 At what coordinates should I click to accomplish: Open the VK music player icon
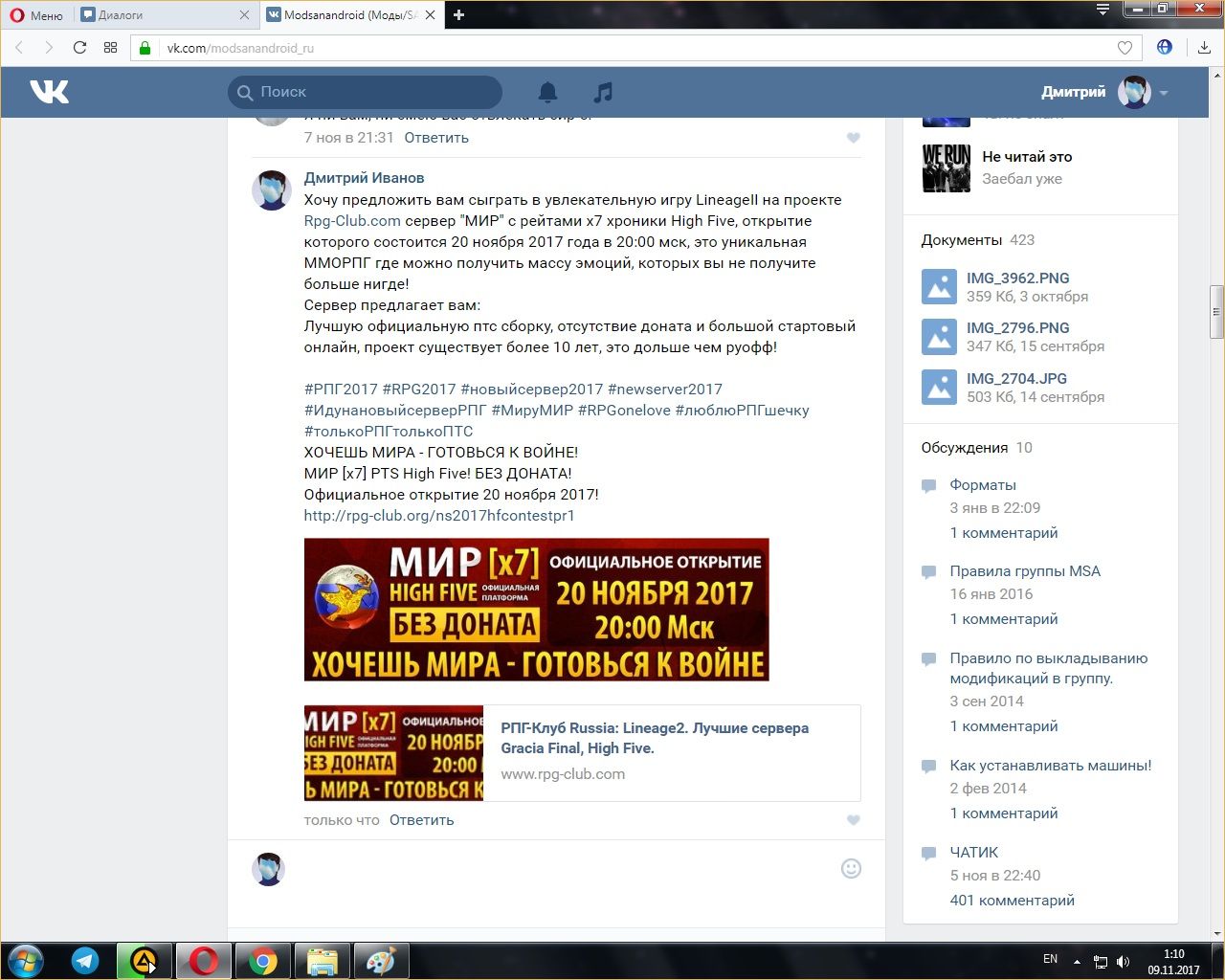[602, 92]
